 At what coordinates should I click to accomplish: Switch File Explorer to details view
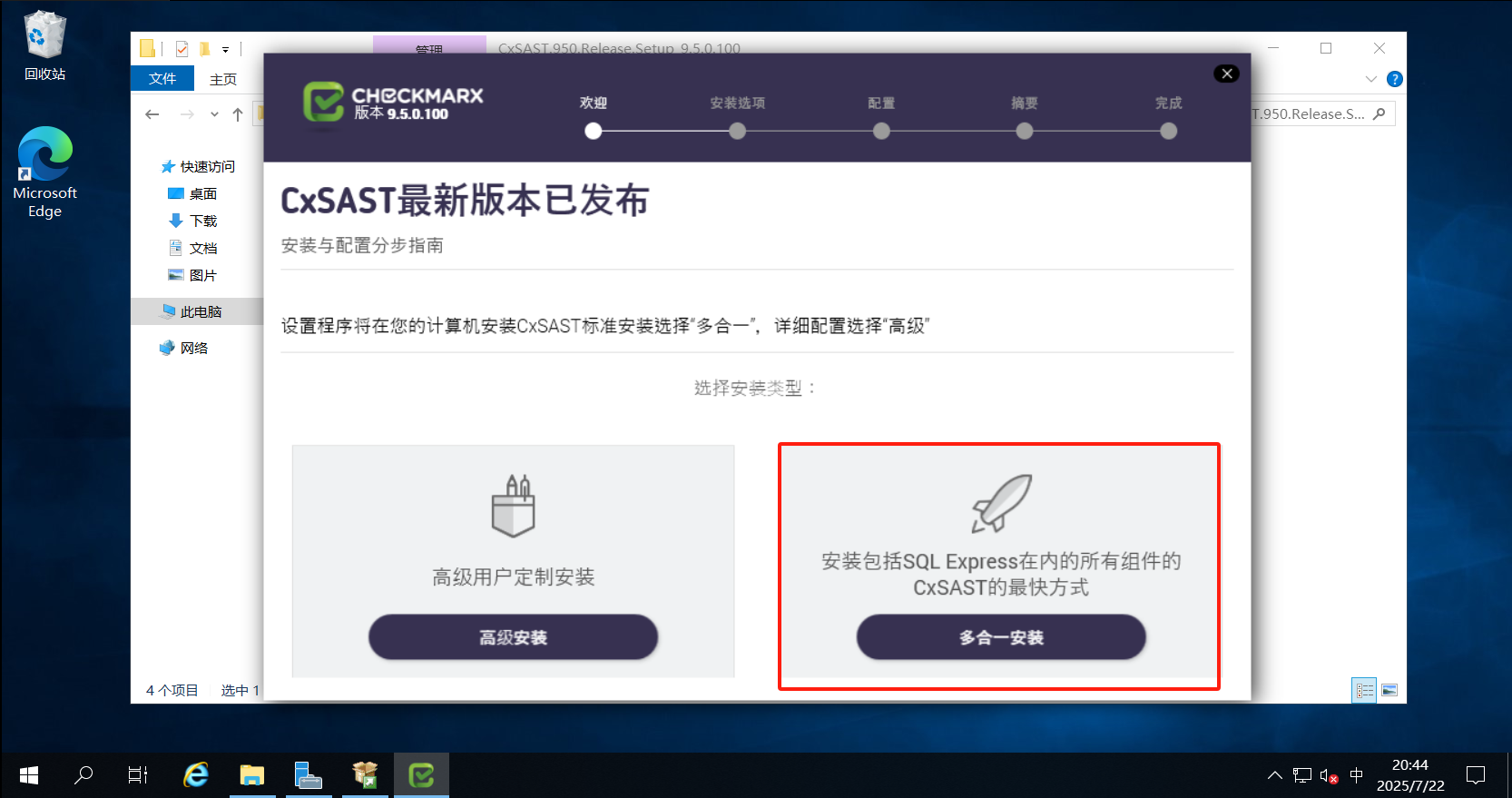pos(1364,691)
